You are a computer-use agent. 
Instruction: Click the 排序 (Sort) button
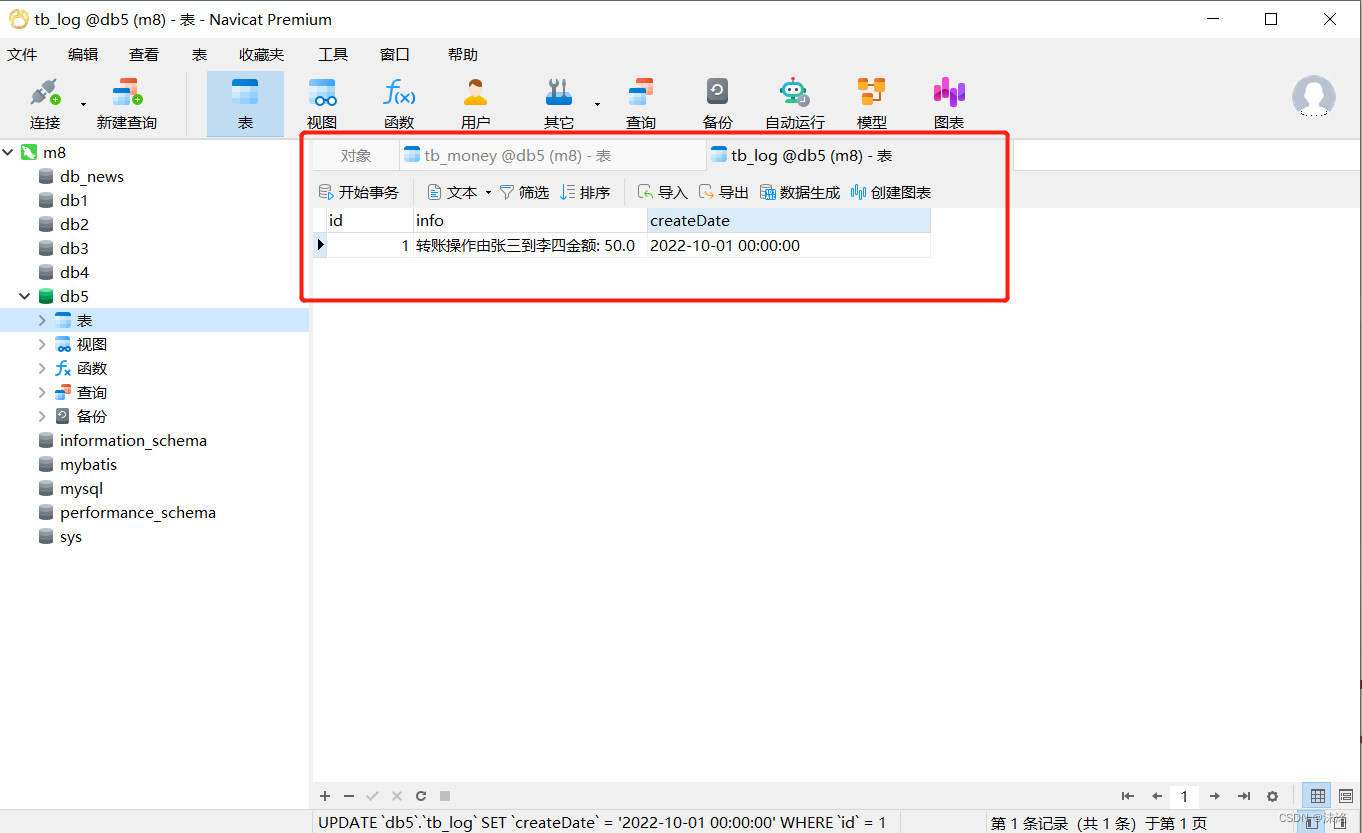tap(585, 192)
